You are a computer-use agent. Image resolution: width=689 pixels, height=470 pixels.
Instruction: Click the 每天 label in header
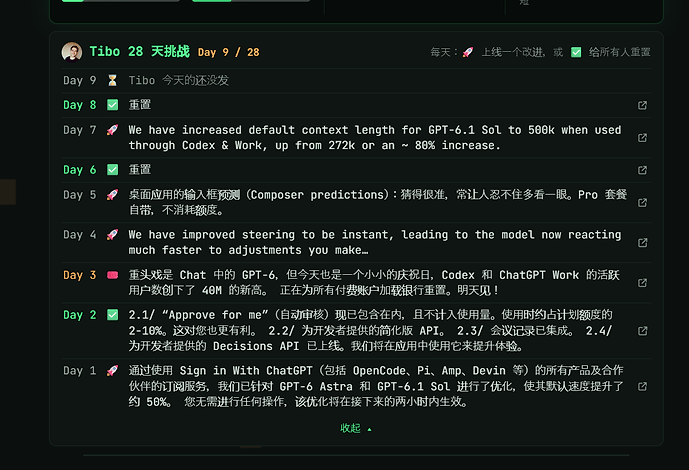coord(444,52)
